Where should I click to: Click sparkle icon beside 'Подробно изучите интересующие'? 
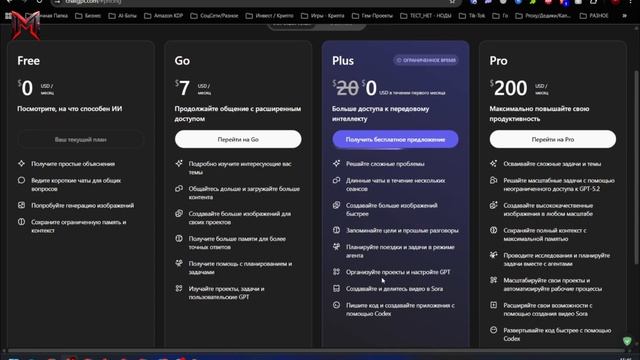click(179, 163)
